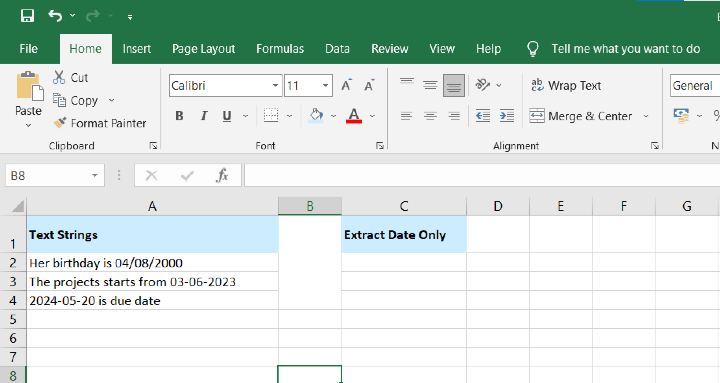Click cell 'Extract Date Only'
The image size is (720, 383).
pos(404,235)
